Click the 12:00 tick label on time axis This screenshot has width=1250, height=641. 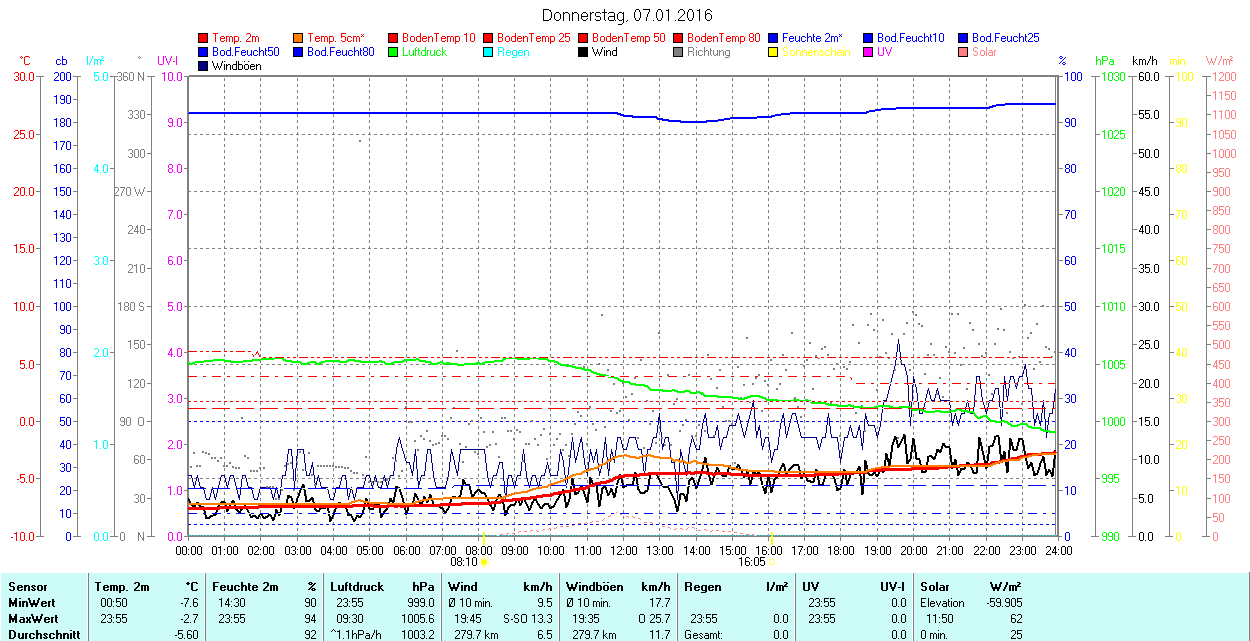pos(624,550)
